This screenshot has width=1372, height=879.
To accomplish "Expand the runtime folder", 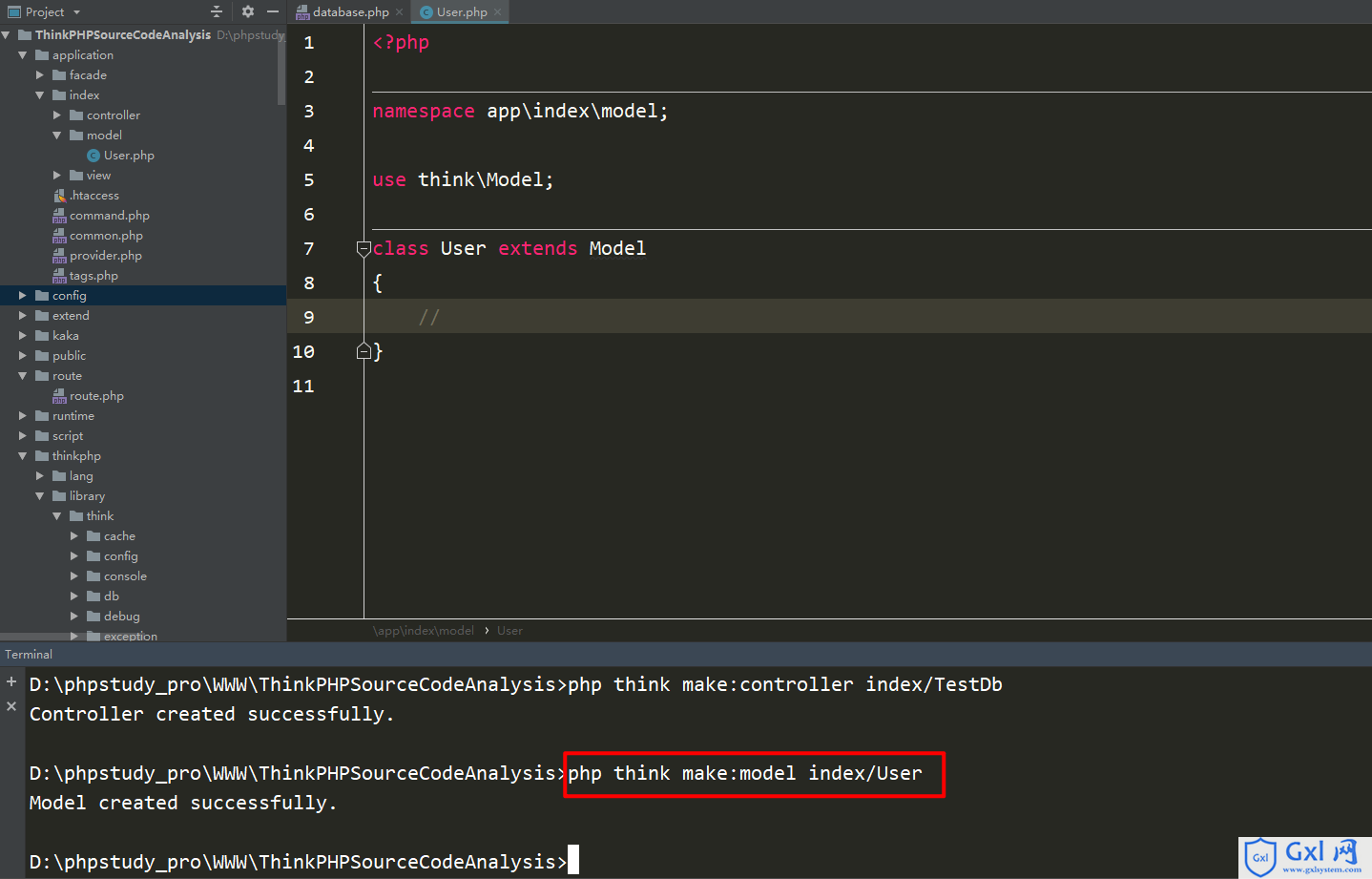I will coord(23,416).
